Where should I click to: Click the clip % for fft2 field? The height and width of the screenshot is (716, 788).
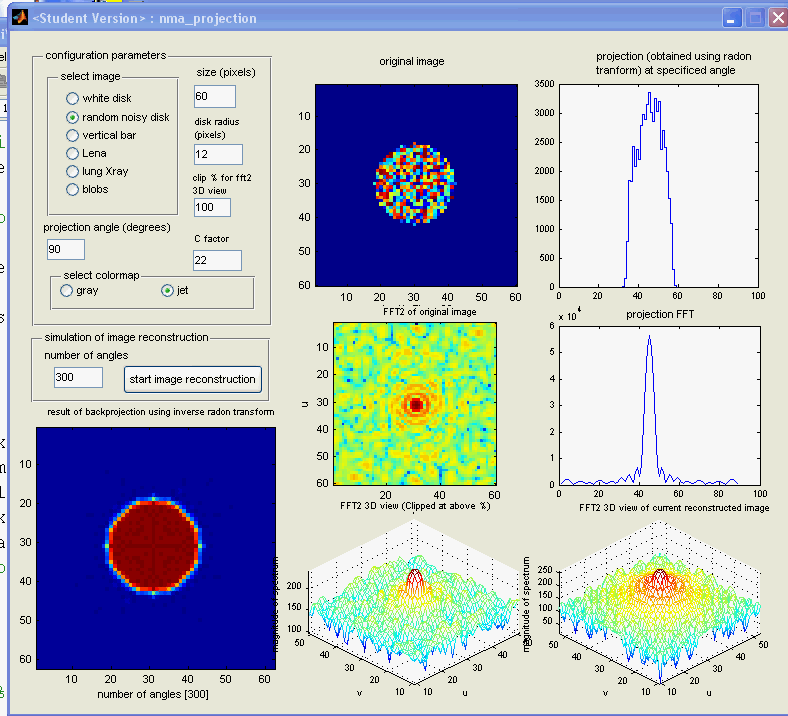pyautogui.click(x=212, y=207)
